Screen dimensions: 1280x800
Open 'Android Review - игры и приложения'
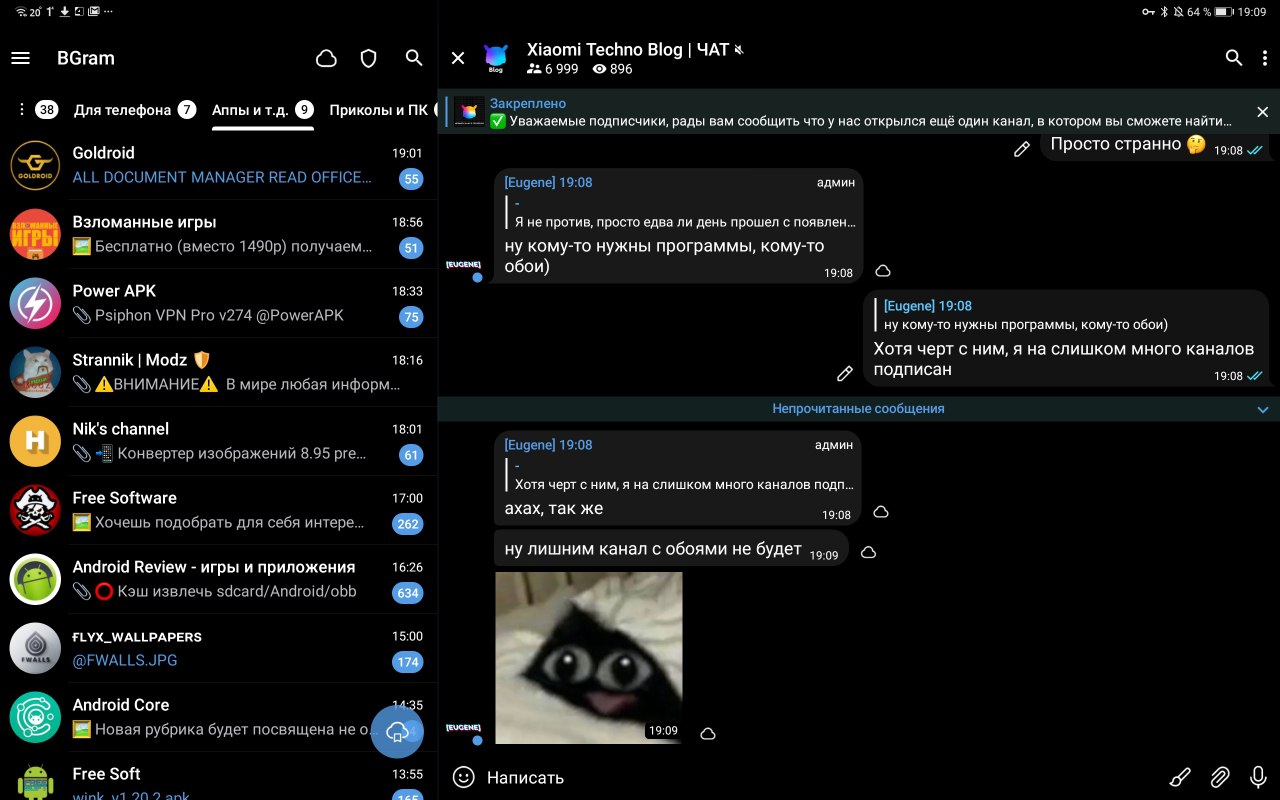coord(218,579)
